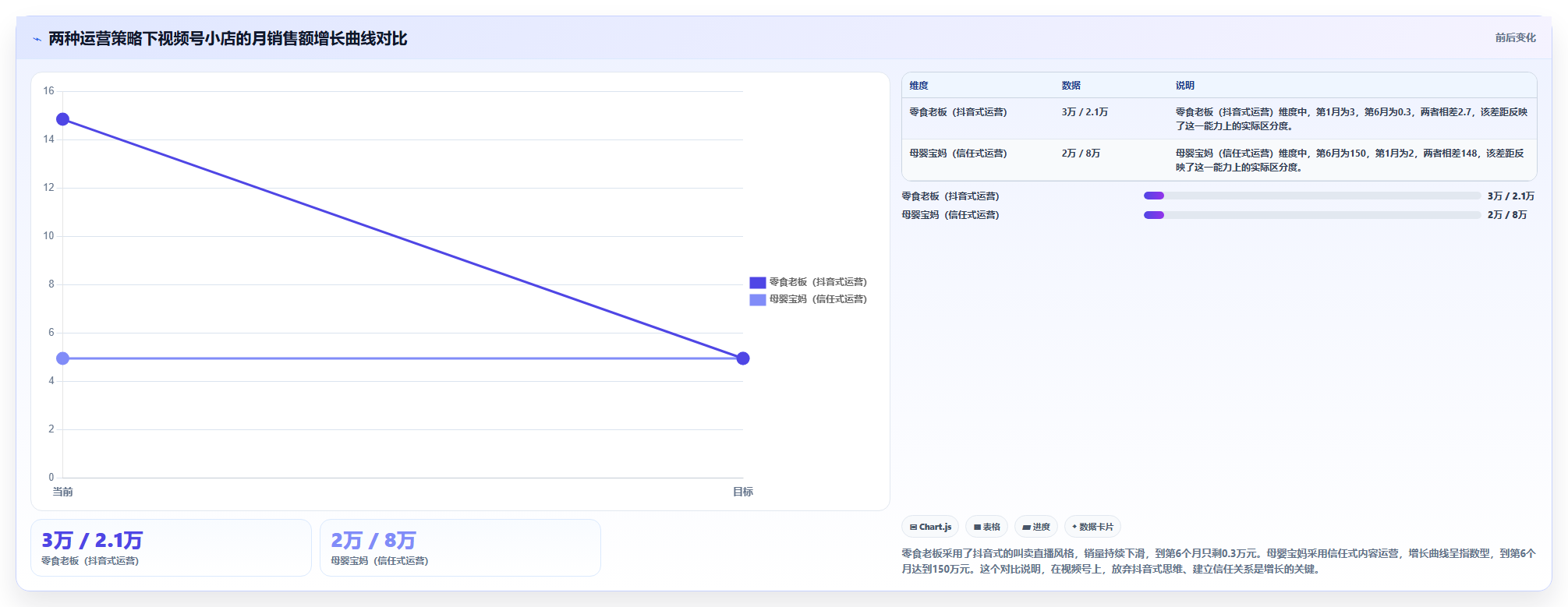Click the 维度 table column header
The width and height of the screenshot is (1568, 607).
tap(919, 86)
